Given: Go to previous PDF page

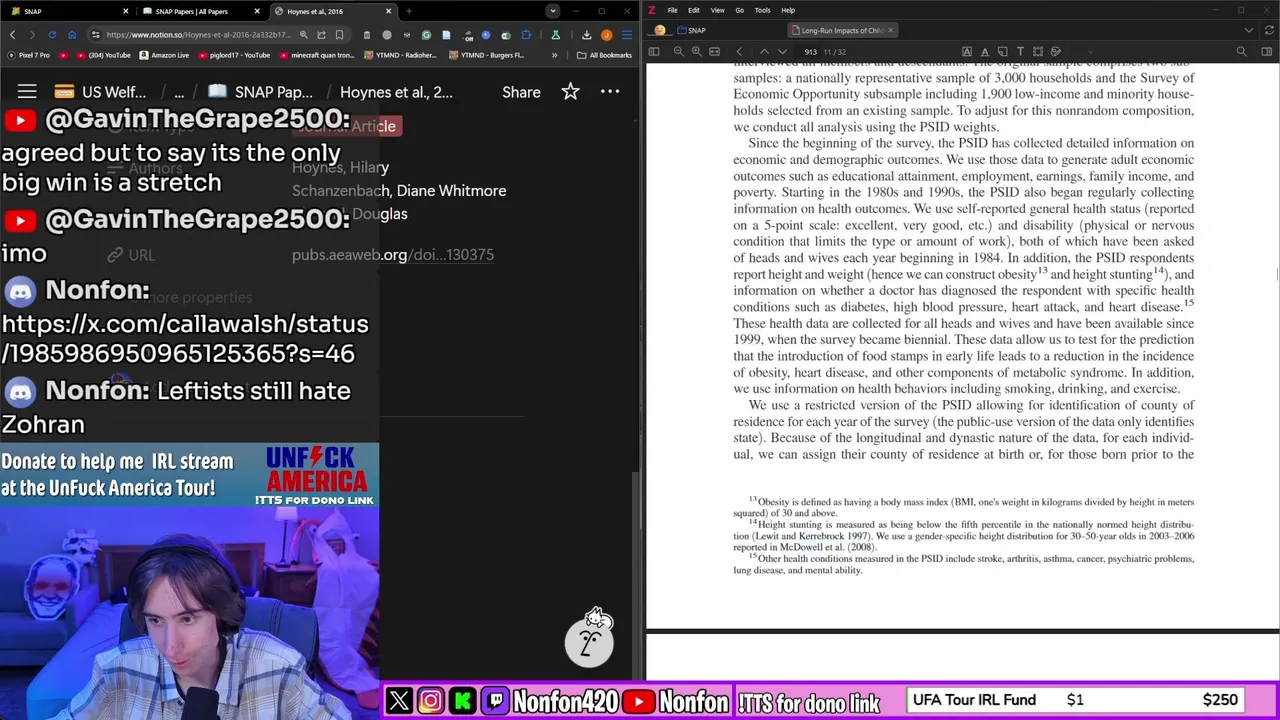Looking at the screenshot, I should click(764, 52).
